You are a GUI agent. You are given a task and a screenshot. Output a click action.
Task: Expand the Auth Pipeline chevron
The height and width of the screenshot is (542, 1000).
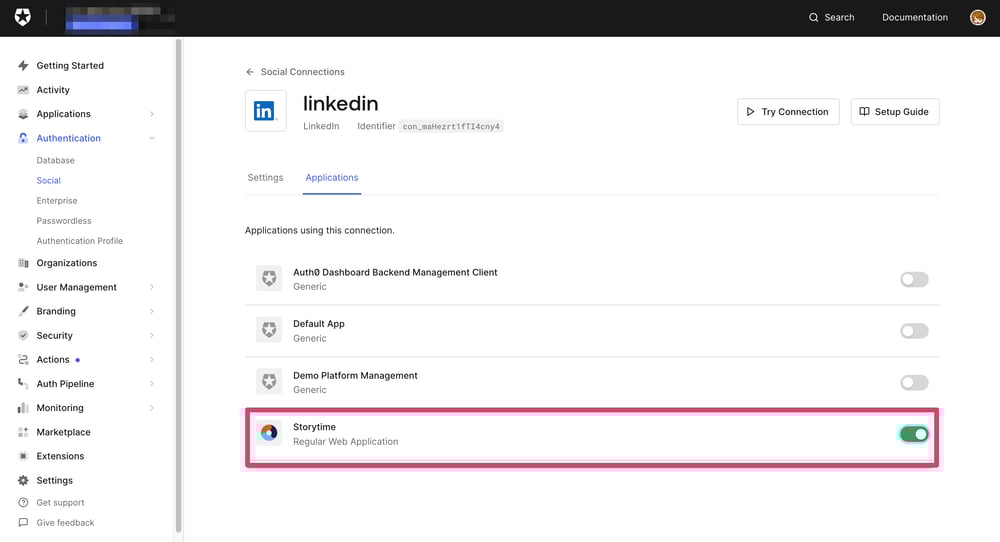coord(152,384)
